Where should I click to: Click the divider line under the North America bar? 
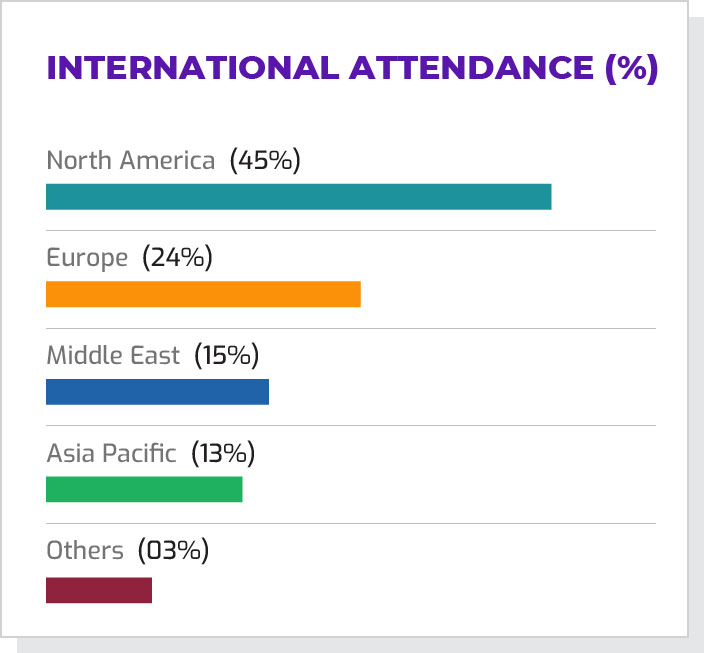tap(350, 231)
